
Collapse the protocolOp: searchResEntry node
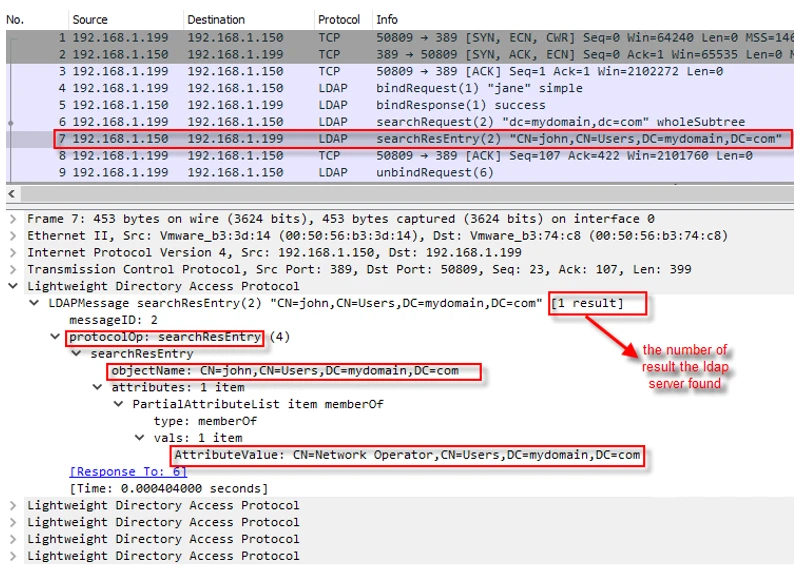tap(56, 337)
